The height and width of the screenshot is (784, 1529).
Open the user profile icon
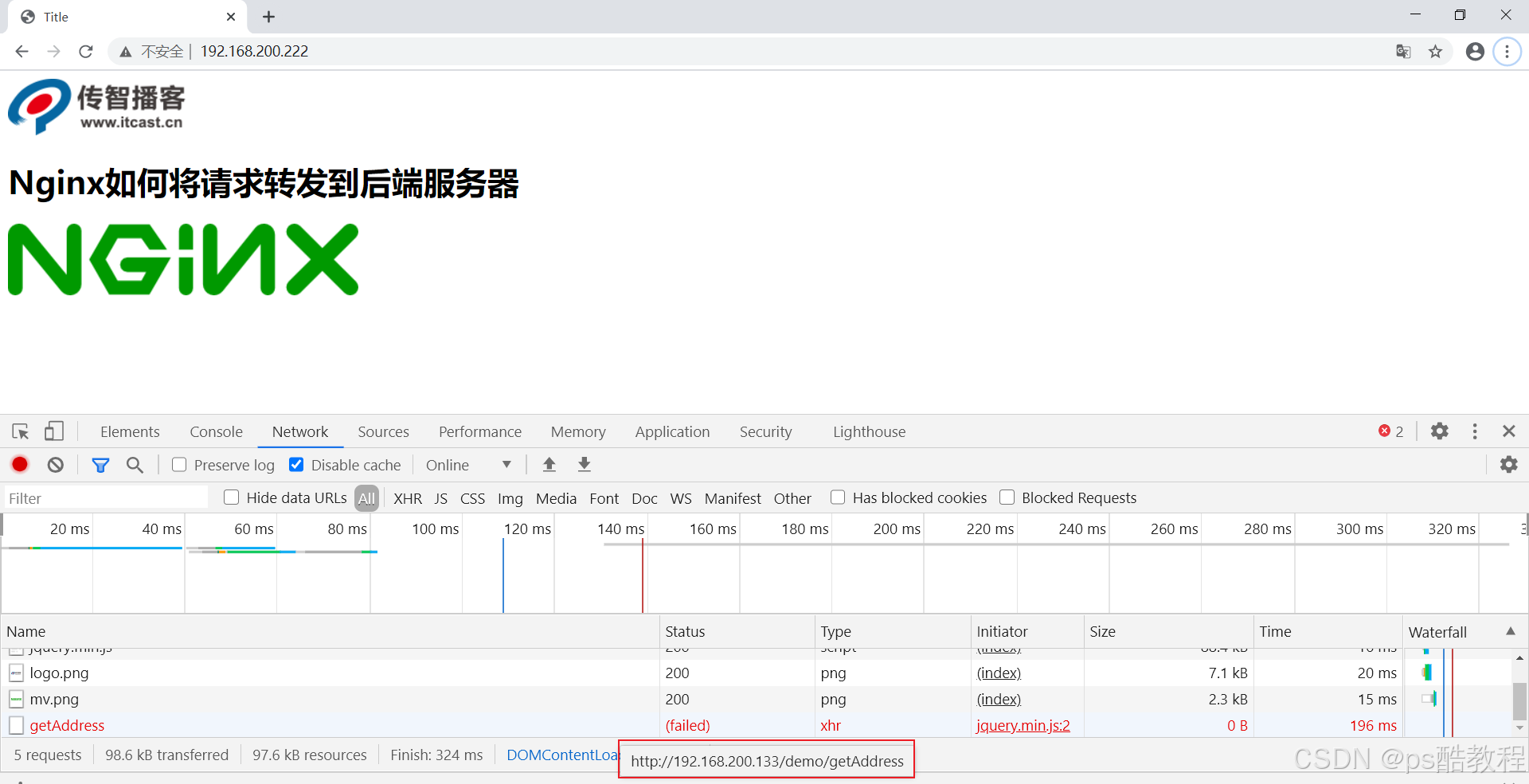coord(1475,52)
